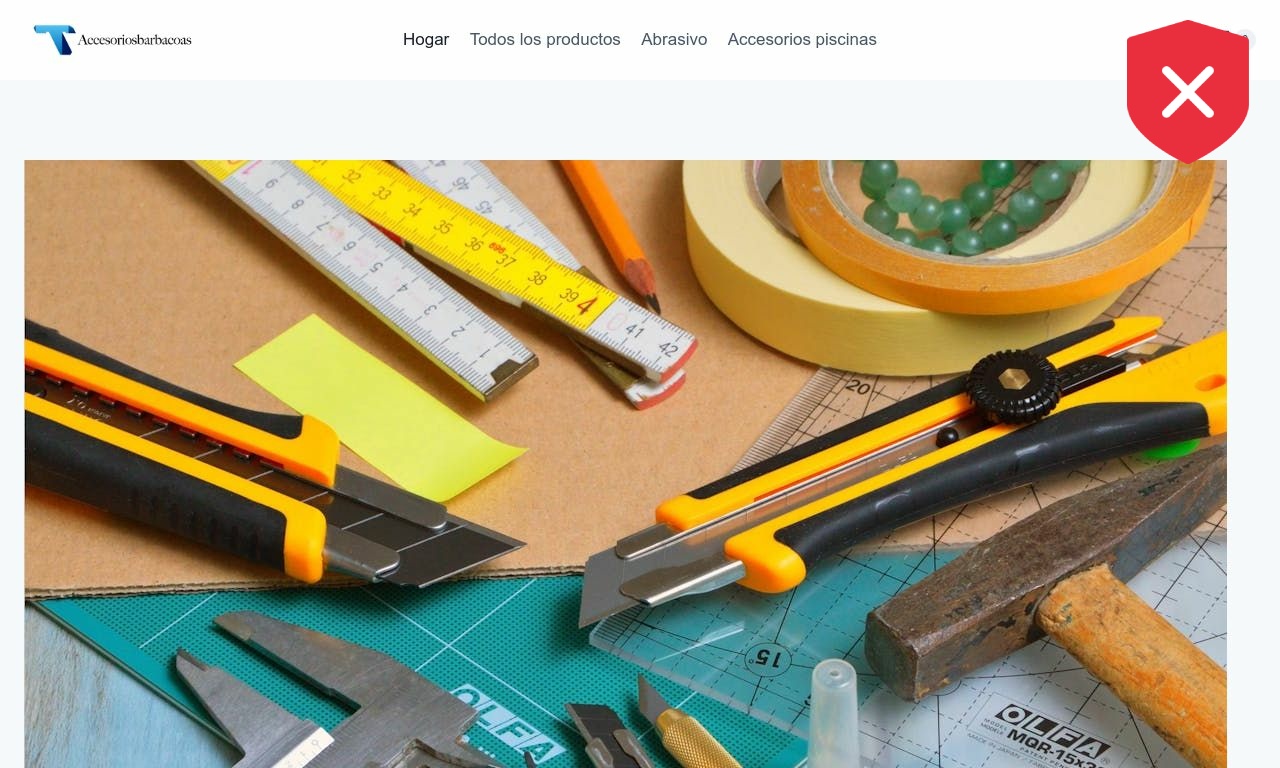Screen dimensions: 1280x768
Task: Go to Todos los productos page
Action: point(545,39)
